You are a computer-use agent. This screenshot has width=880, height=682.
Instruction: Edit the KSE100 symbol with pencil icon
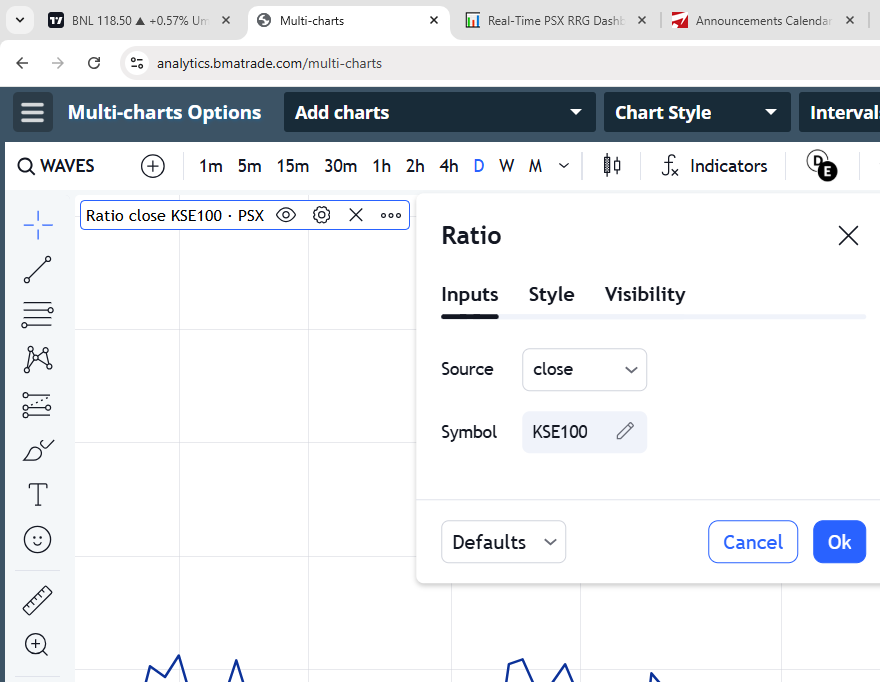tap(625, 431)
